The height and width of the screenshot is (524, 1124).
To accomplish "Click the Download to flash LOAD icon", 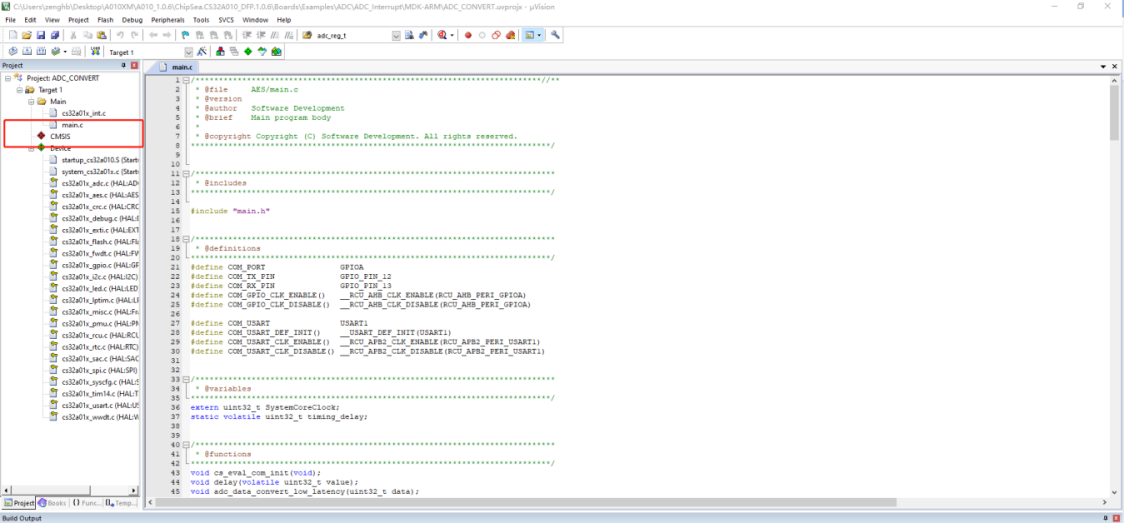I will tap(94, 52).
